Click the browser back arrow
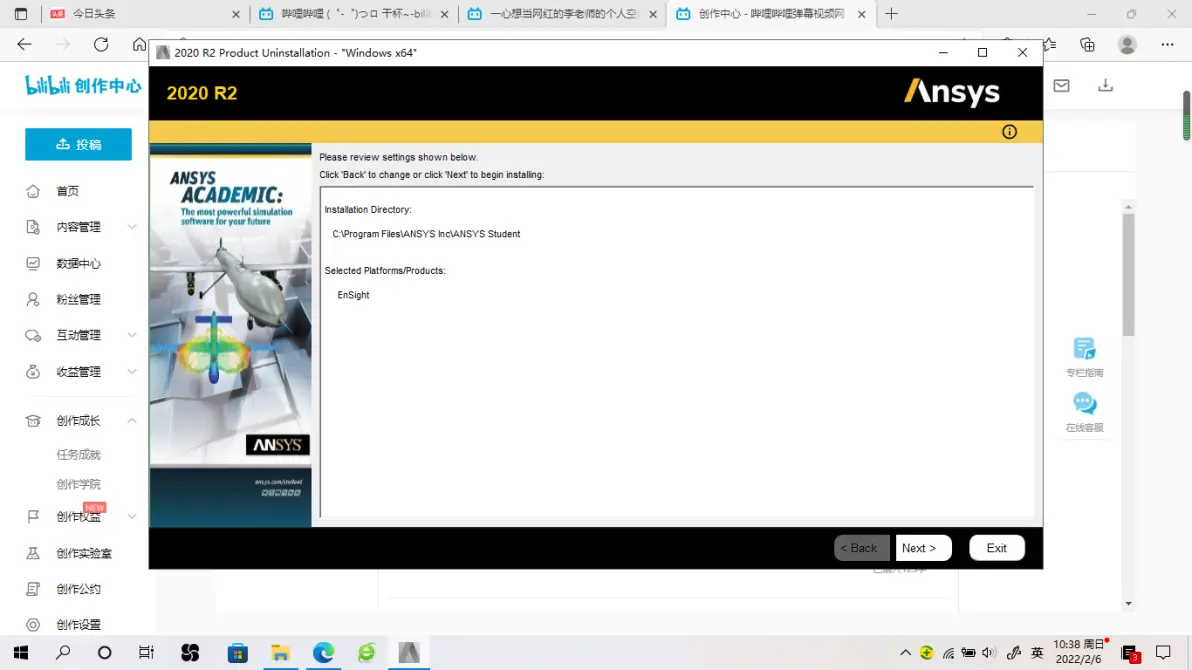 point(24,44)
